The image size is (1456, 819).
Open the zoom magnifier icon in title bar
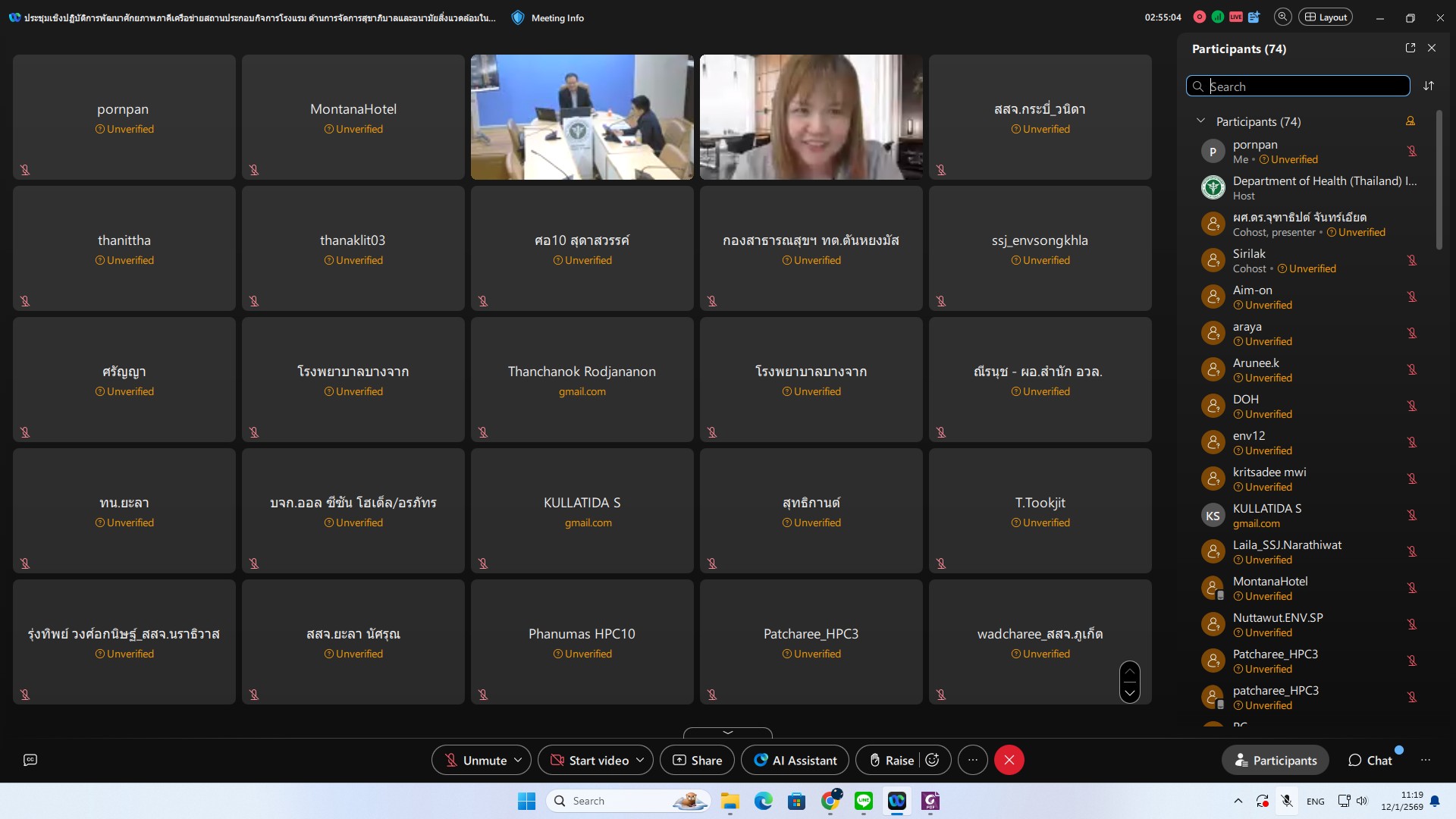pos(1282,17)
